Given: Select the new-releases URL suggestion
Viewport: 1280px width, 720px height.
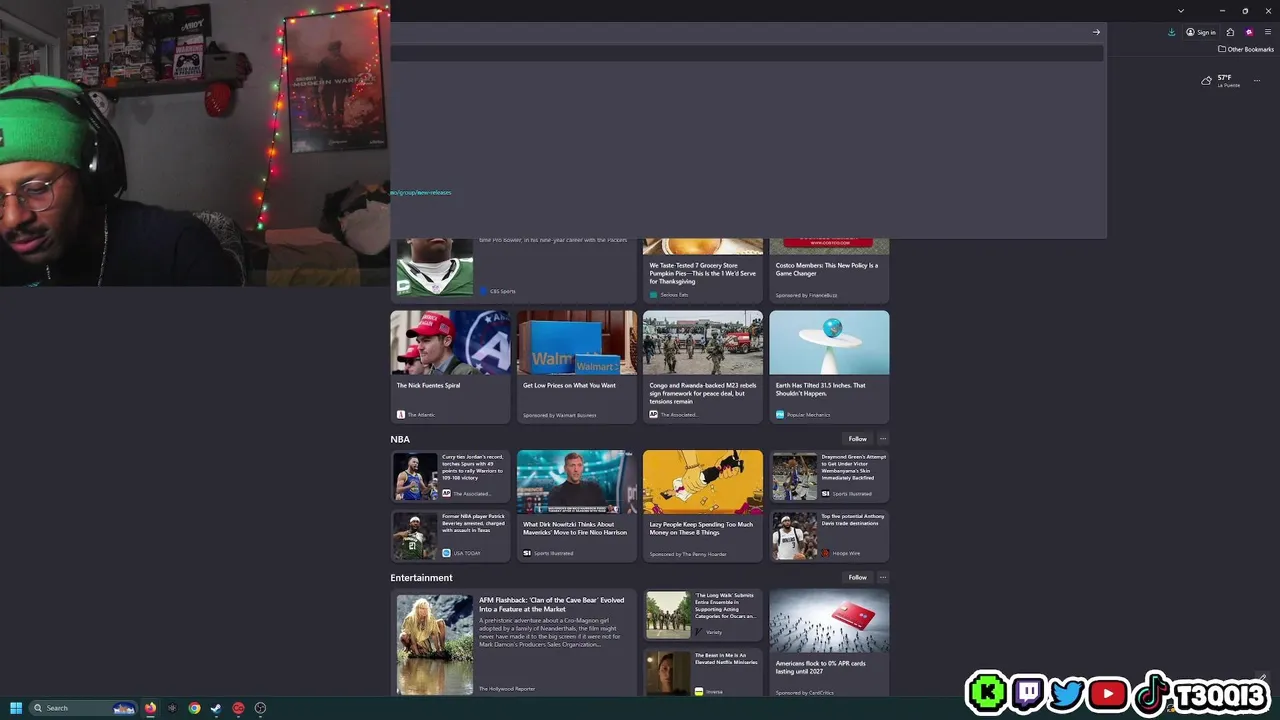Looking at the screenshot, I should (x=421, y=192).
